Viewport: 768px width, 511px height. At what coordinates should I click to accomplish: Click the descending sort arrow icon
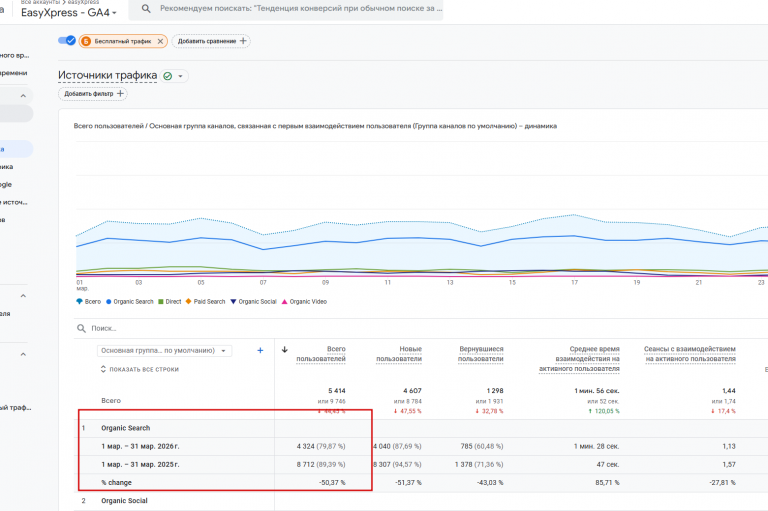285,349
